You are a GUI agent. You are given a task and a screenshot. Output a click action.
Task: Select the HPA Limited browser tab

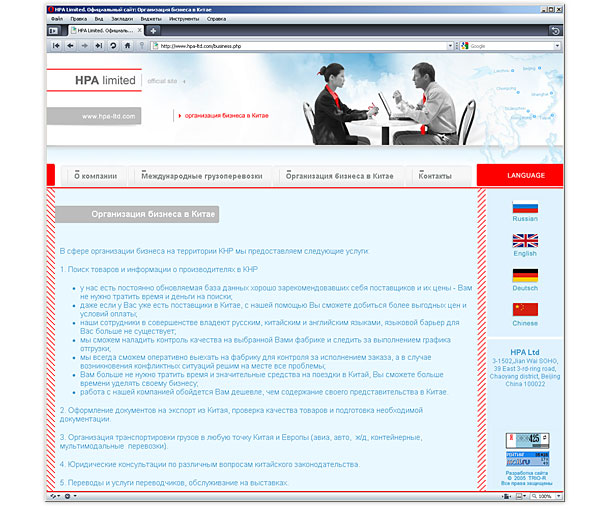106,30
